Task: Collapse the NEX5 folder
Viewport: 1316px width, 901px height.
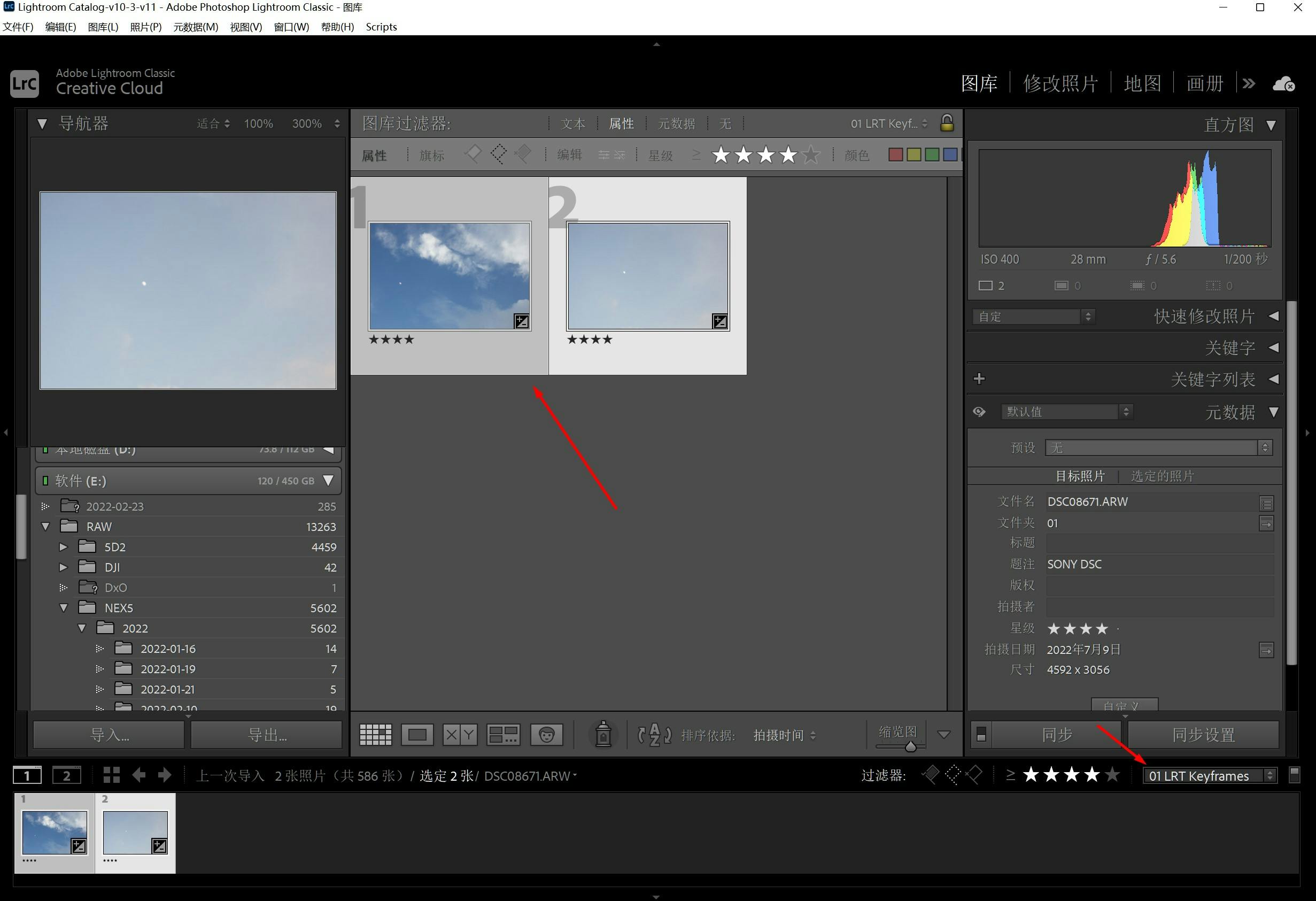Action: click(64, 607)
